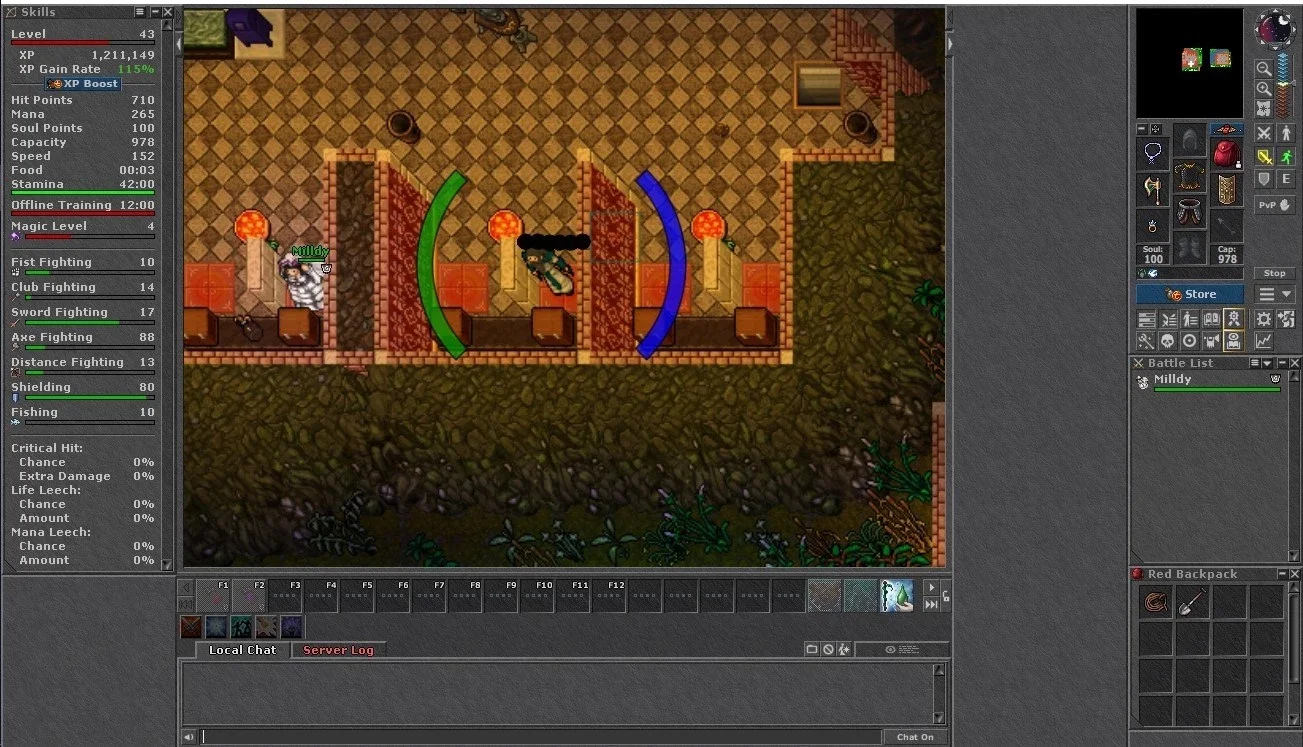Collapse left sidebar arrow beside game view
Image resolution: width=1303 pixels, height=747 pixels.
coord(179,45)
